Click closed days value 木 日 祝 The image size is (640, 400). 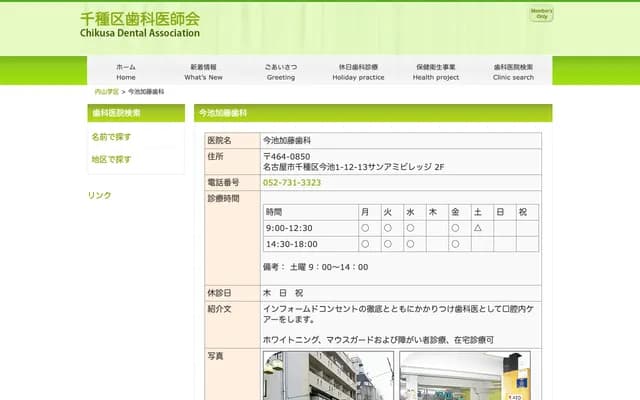coord(283,293)
